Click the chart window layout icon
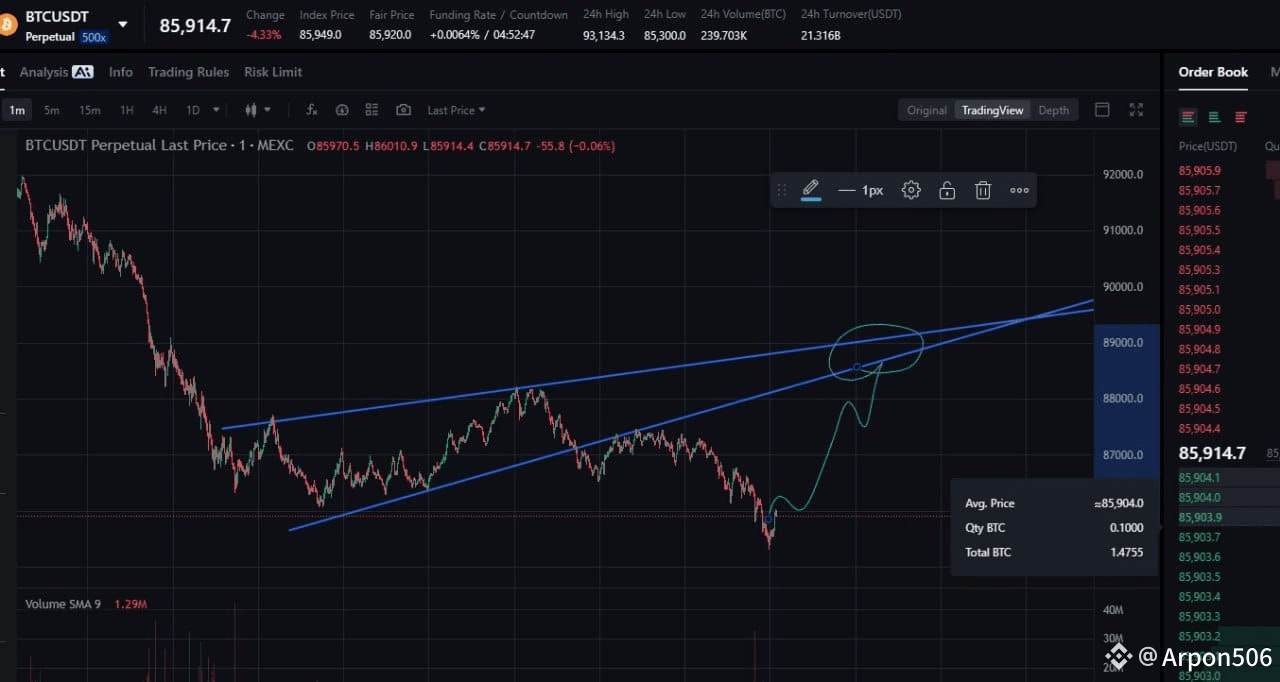The width and height of the screenshot is (1280, 682). [x=1102, y=110]
